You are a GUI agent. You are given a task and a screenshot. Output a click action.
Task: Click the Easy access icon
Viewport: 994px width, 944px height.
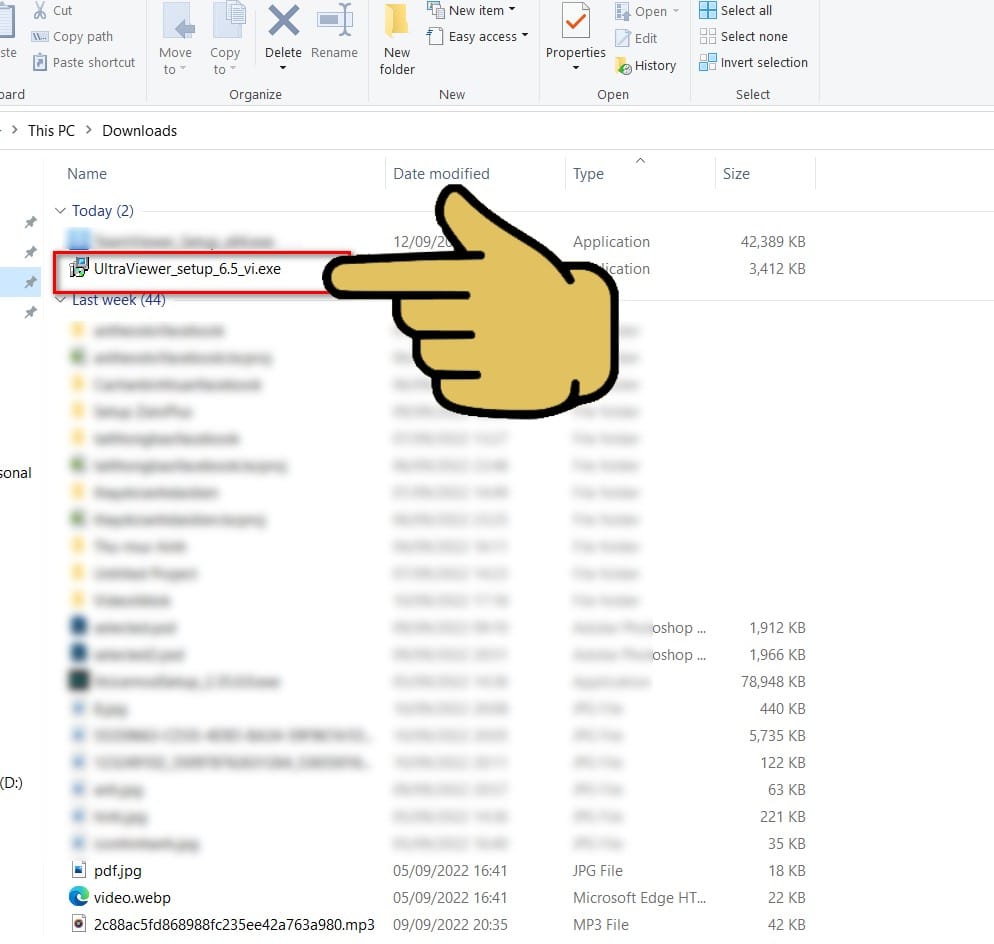point(435,36)
